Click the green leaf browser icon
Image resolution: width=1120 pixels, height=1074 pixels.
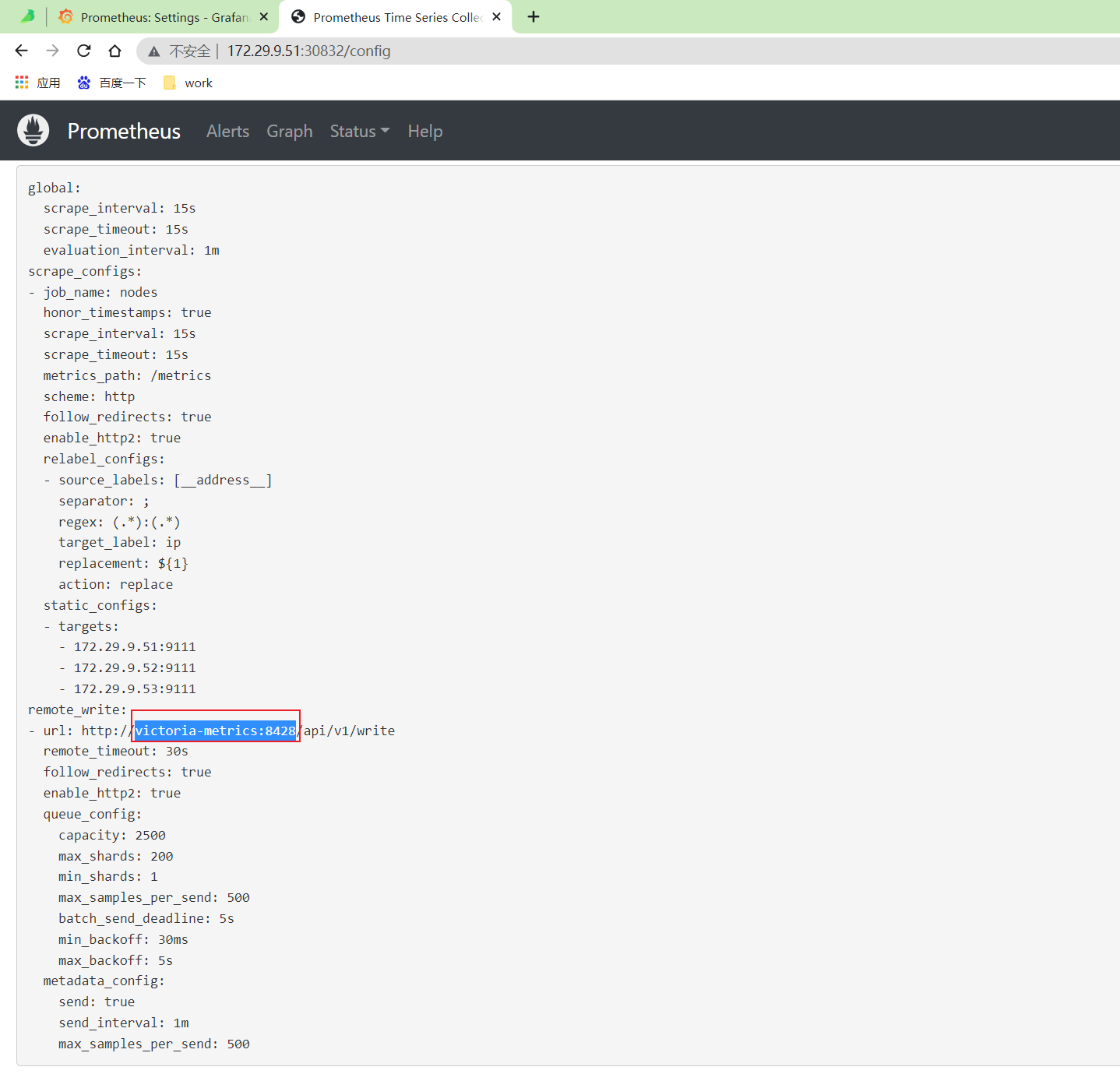[x=27, y=16]
